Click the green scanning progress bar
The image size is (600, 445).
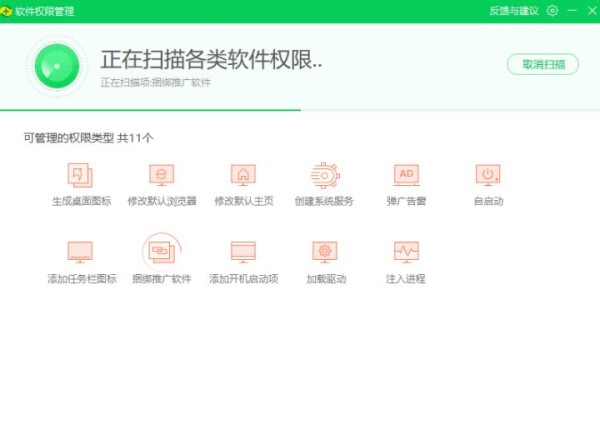tap(150, 109)
